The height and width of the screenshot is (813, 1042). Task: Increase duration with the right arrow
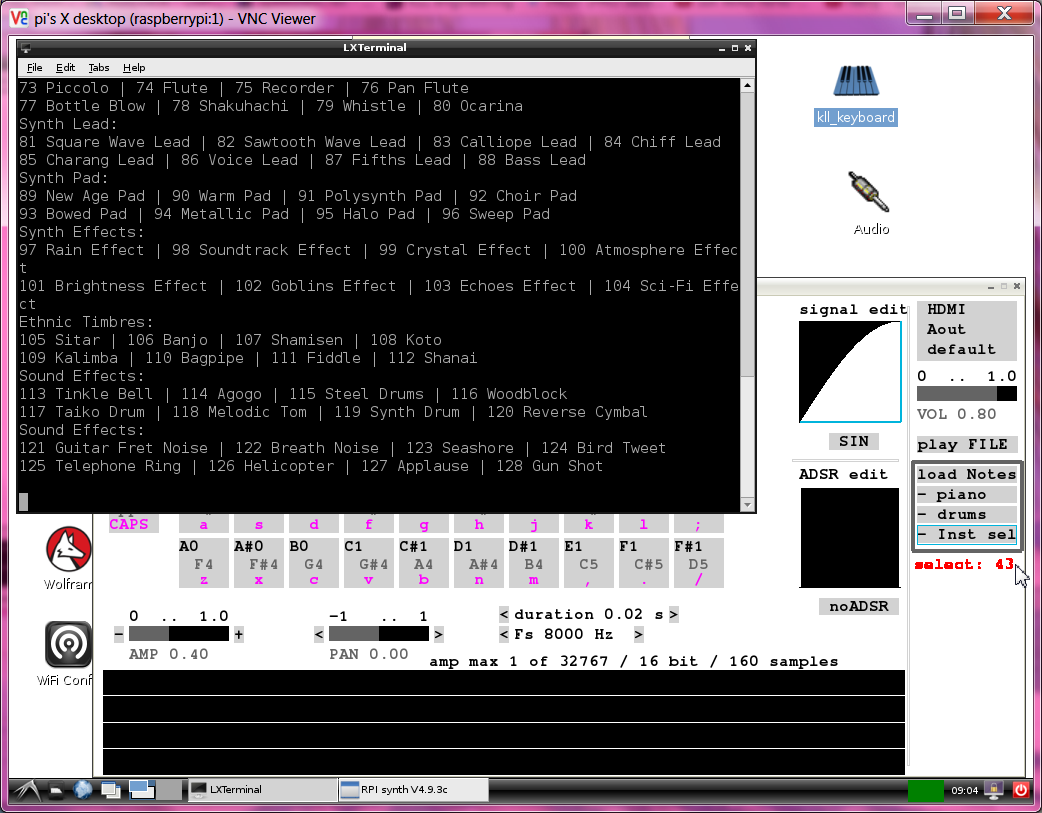click(x=674, y=614)
